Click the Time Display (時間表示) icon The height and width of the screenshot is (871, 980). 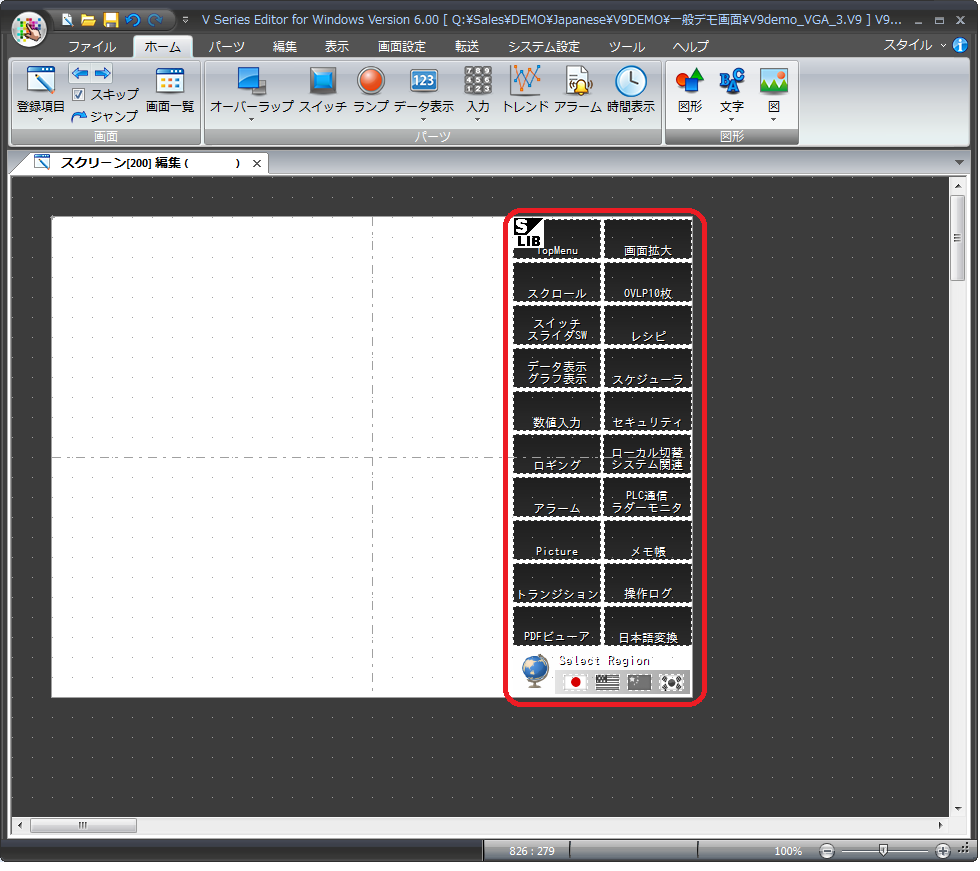630,82
